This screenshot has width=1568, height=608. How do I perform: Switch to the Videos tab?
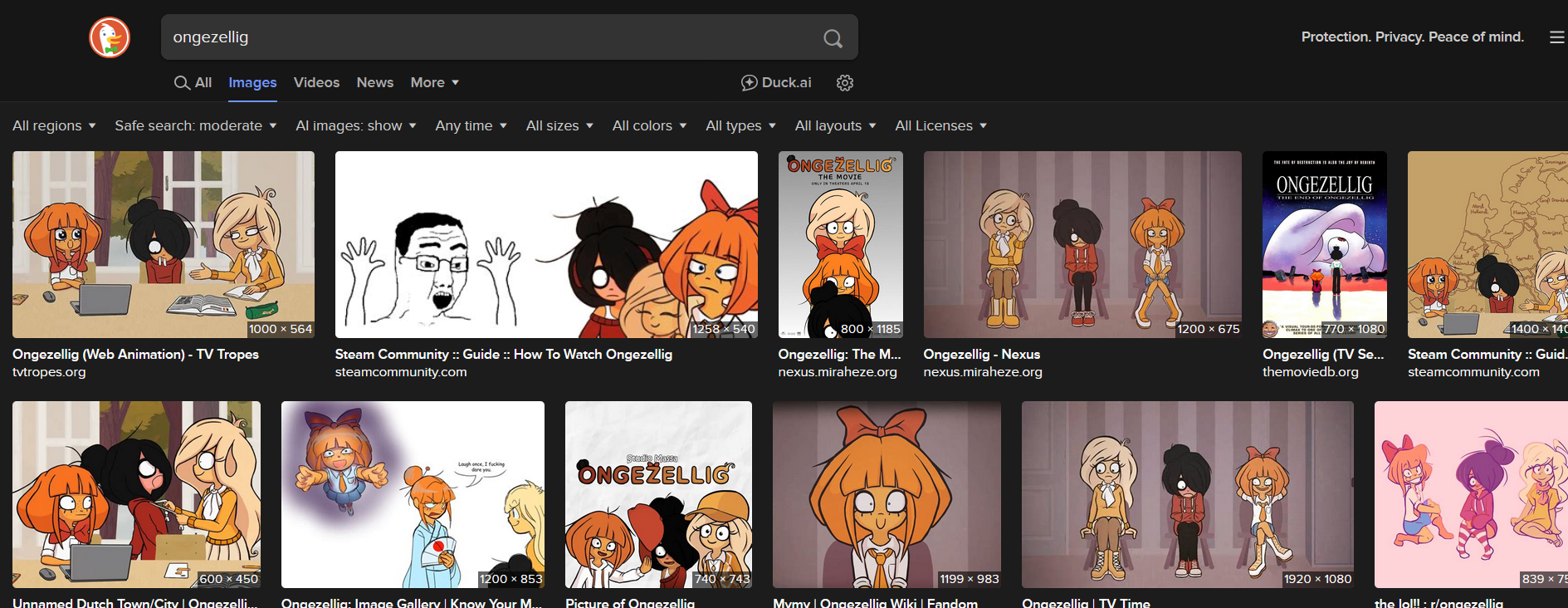316,82
